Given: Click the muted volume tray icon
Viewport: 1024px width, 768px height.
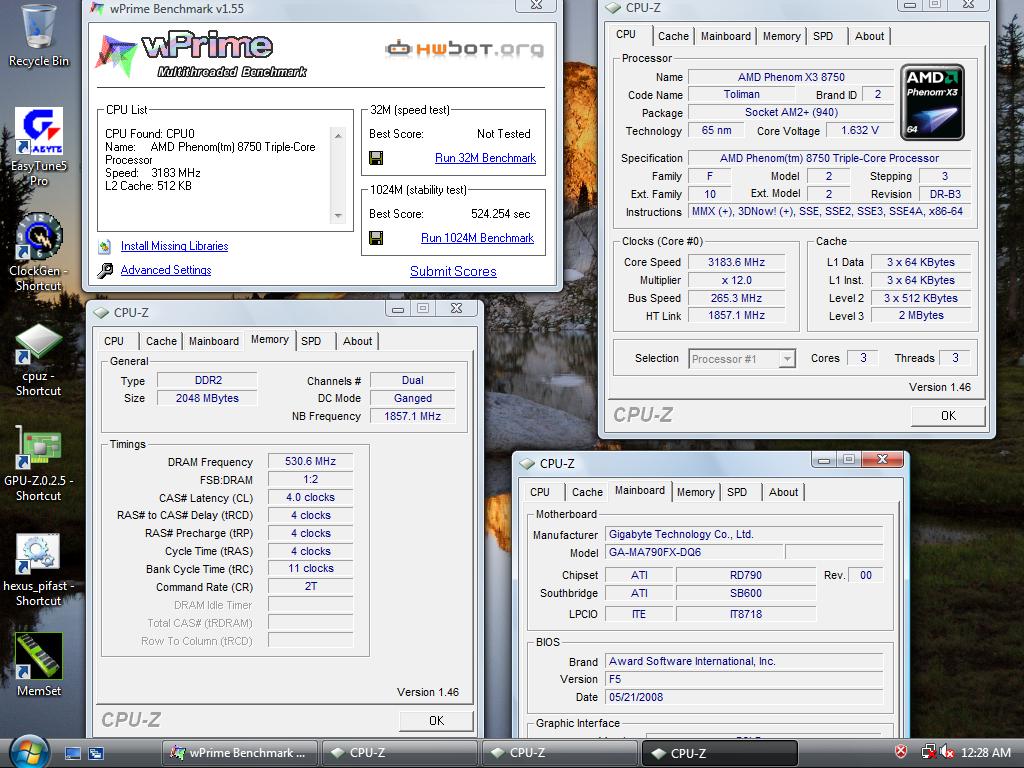Looking at the screenshot, I should (x=947, y=752).
